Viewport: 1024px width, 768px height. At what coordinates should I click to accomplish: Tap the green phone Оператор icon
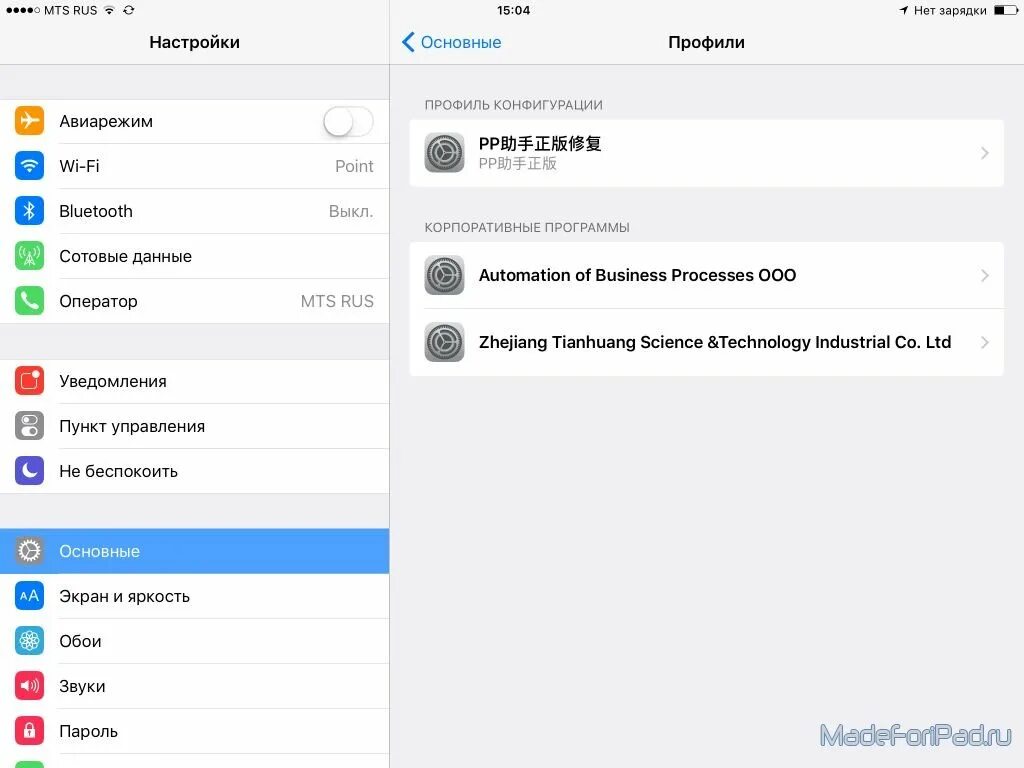pyautogui.click(x=29, y=301)
